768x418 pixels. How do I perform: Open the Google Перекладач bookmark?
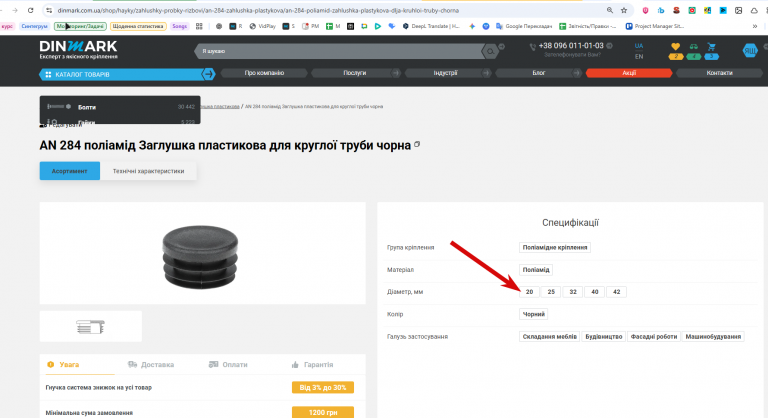click(524, 26)
